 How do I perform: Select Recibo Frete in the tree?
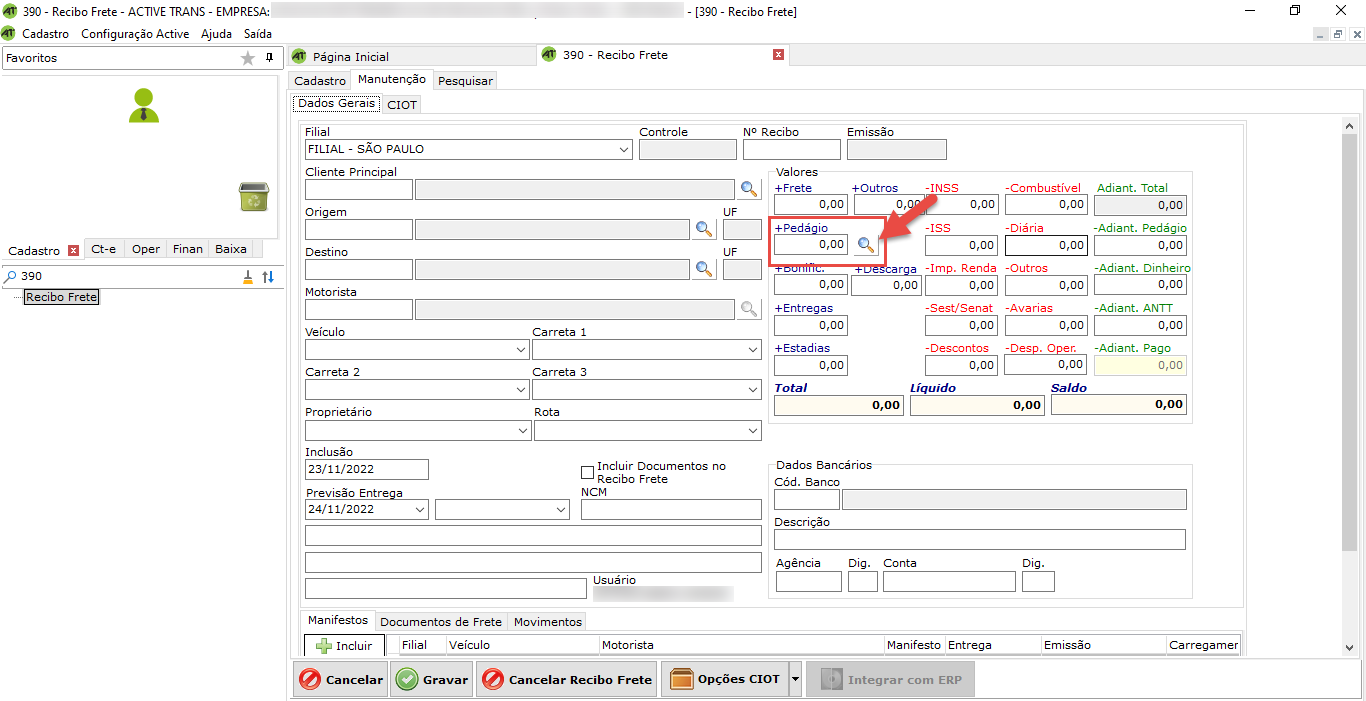coord(62,297)
